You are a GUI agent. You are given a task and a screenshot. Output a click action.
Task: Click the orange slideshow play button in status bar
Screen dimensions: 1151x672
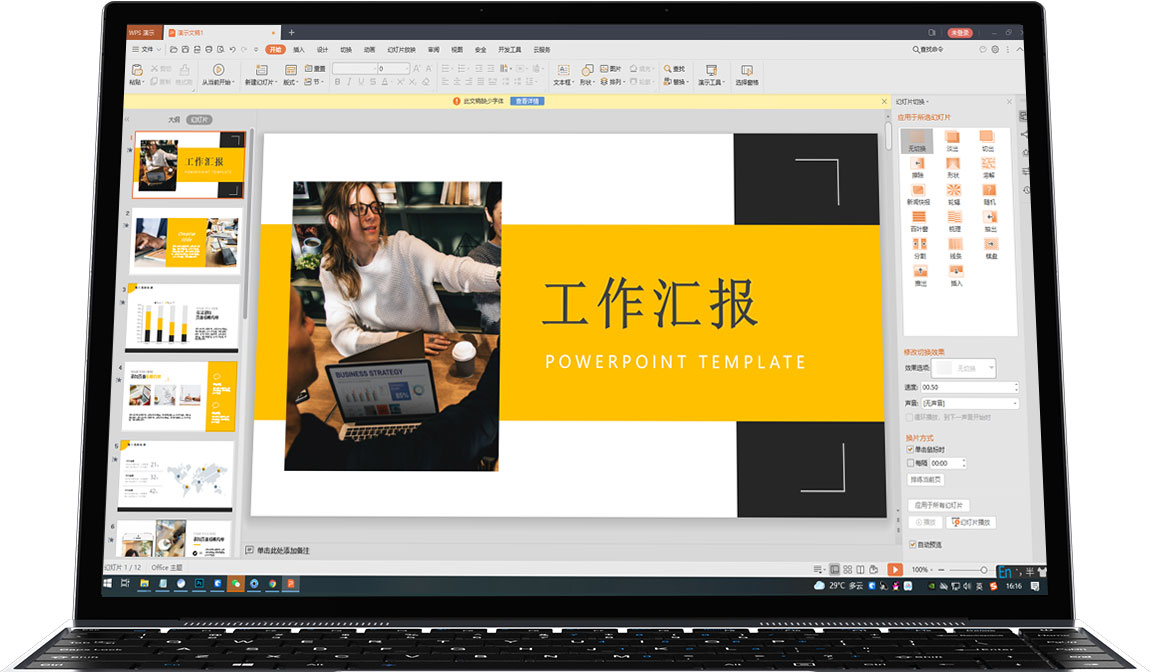(894, 569)
